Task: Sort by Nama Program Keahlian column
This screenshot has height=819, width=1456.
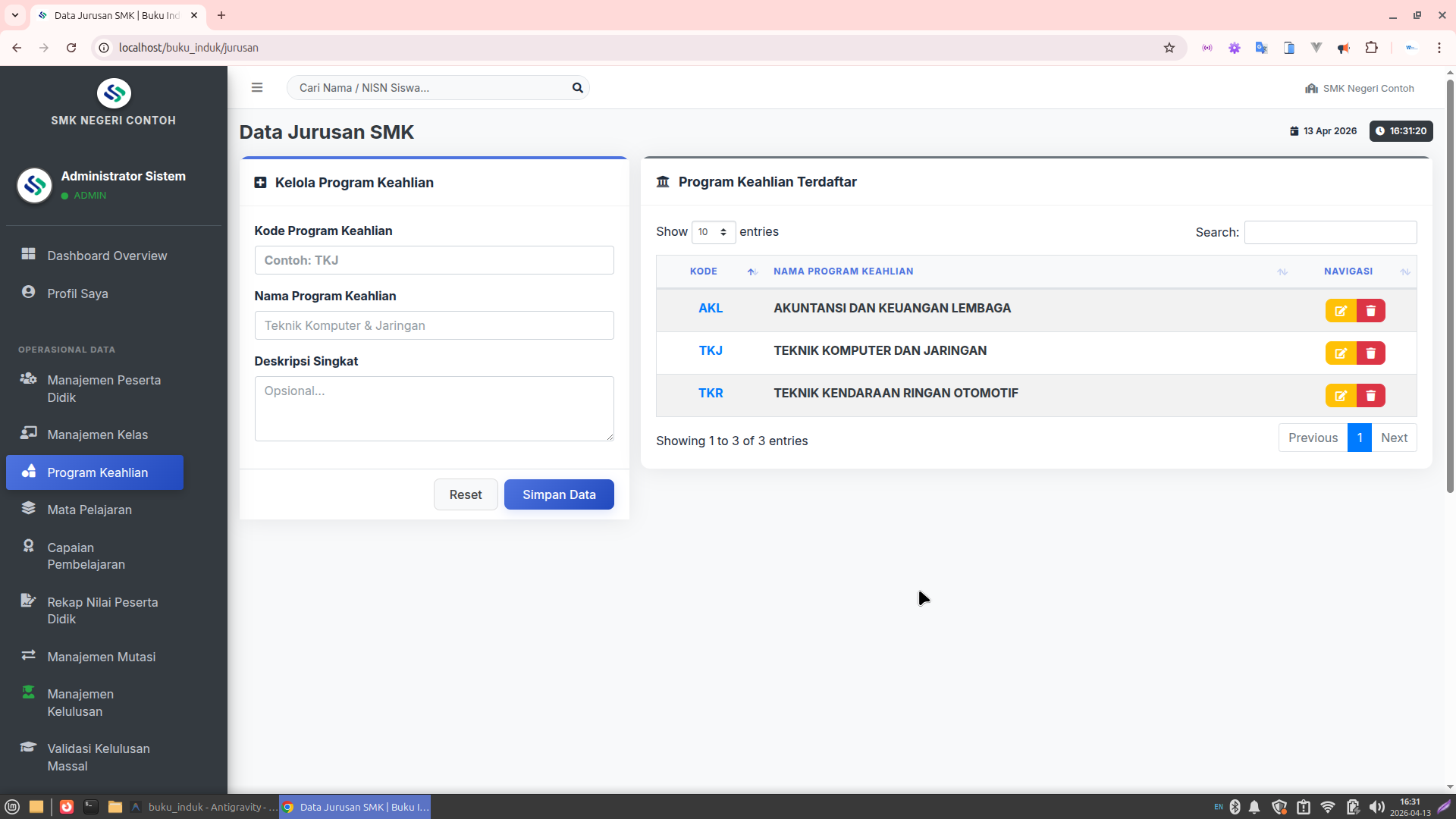Action: [843, 271]
